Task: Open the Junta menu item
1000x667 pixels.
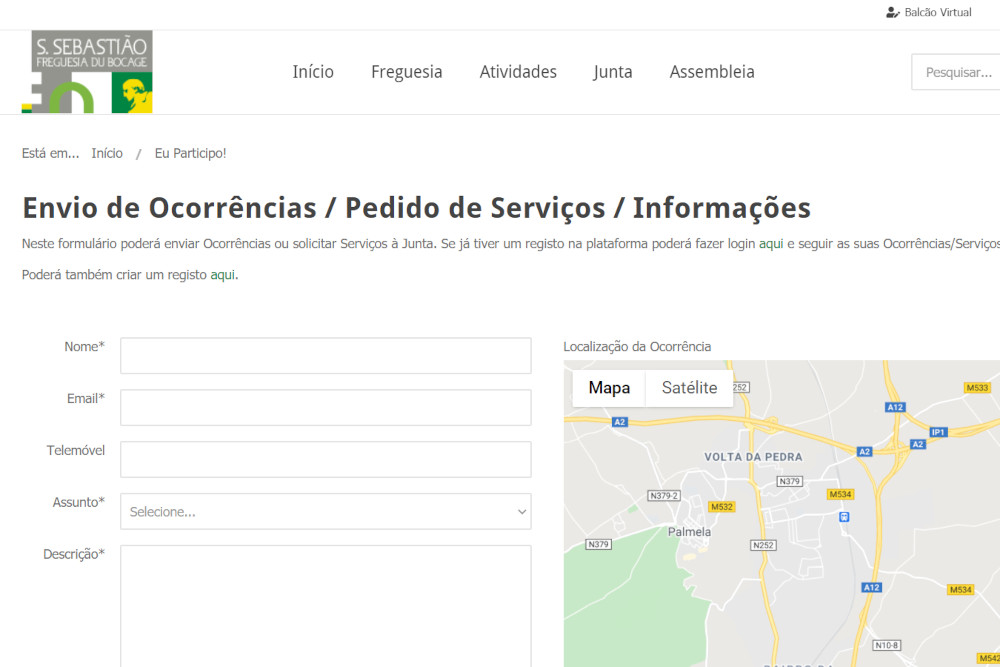Action: tap(613, 72)
